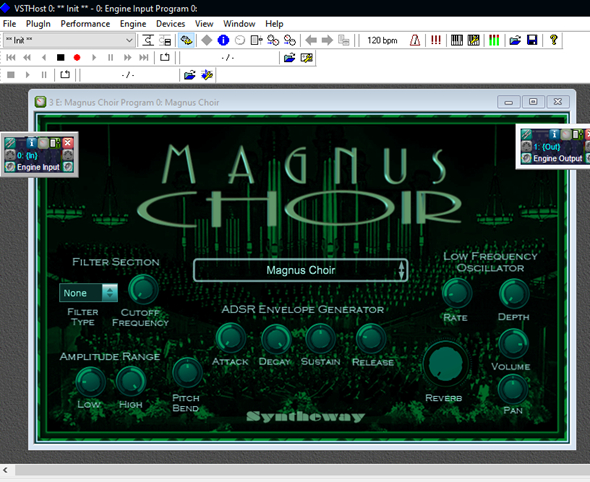Click the Magnus Choir preset selector arrows
The width and height of the screenshot is (590, 482).
pos(401,270)
